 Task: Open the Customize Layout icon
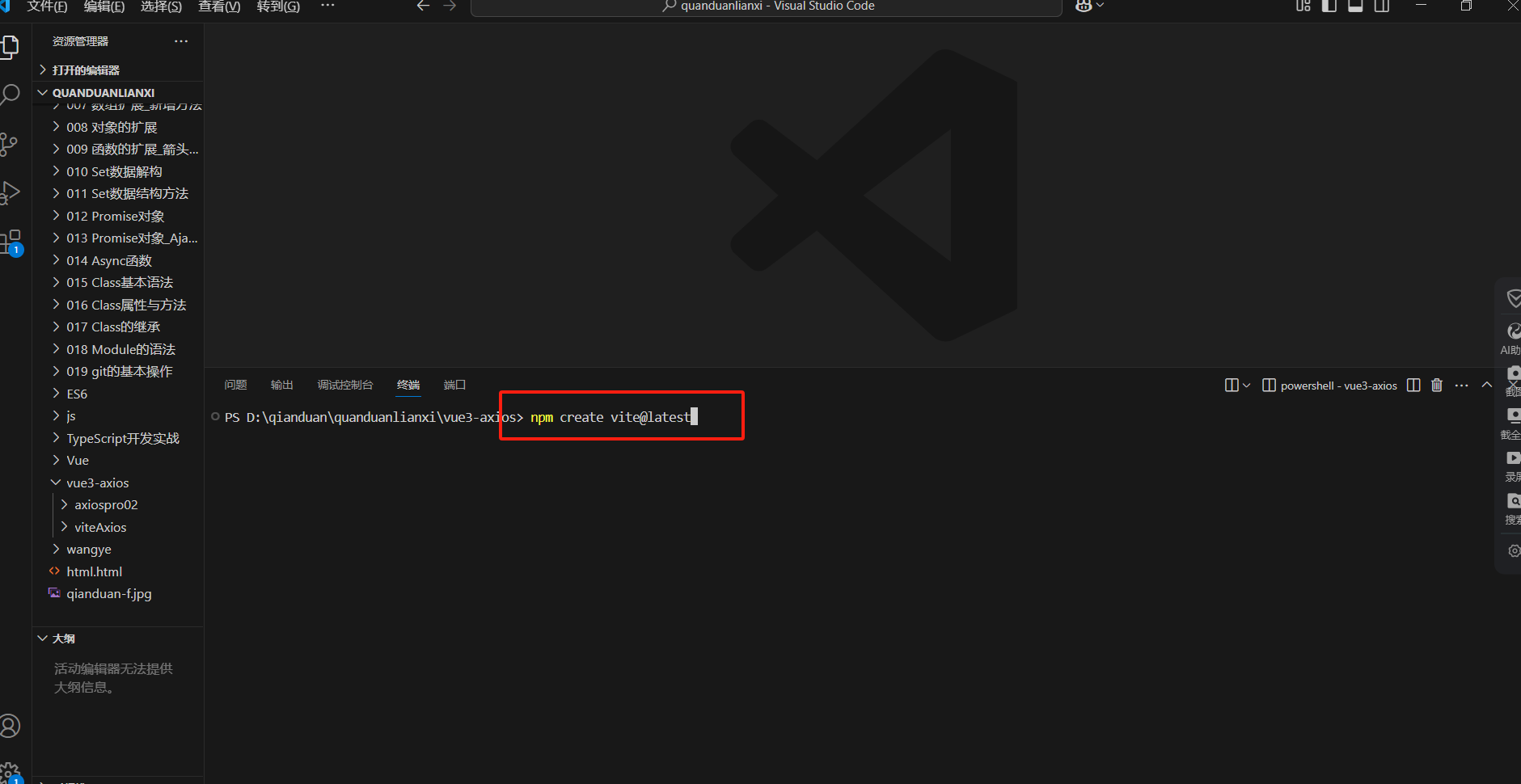(1303, 6)
